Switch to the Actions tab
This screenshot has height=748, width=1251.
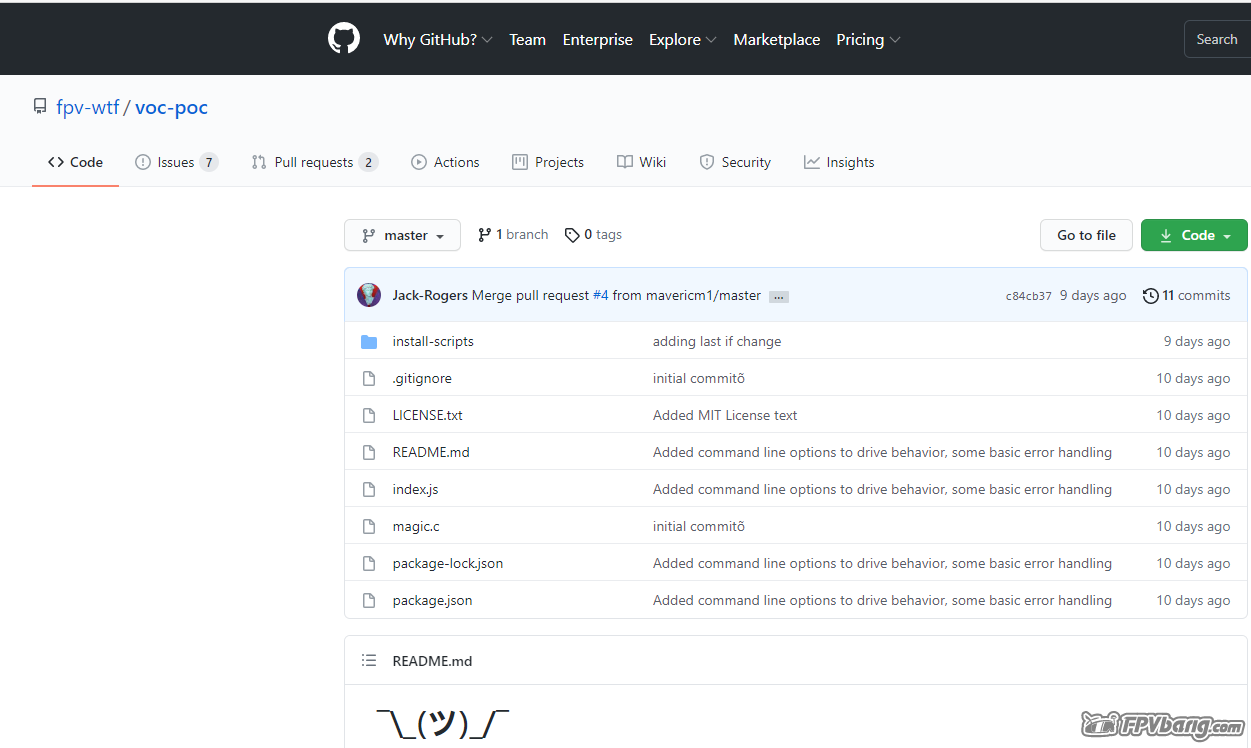446,162
